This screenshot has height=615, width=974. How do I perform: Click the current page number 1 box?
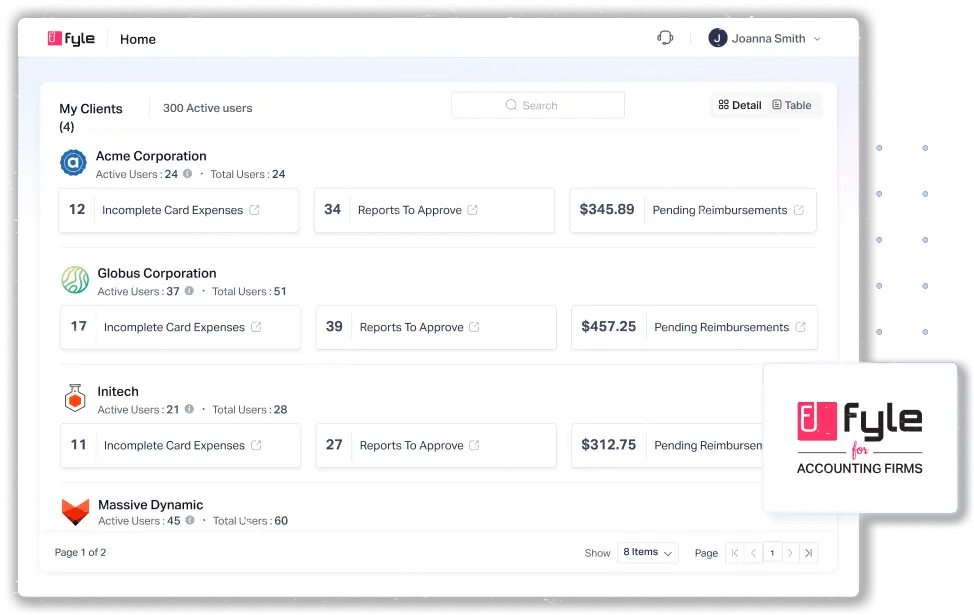772,553
